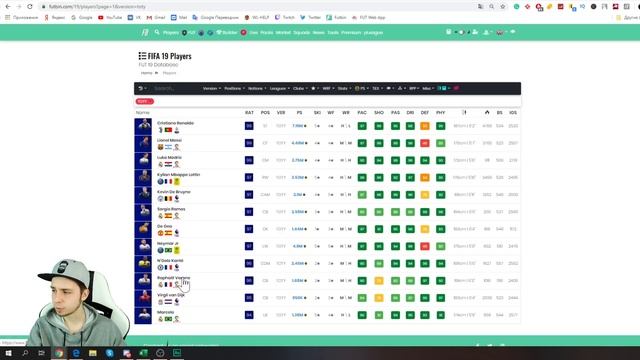Viewport: 640px width, 360px height.
Task: Open Luka Modric's player page
Action: click(169, 157)
